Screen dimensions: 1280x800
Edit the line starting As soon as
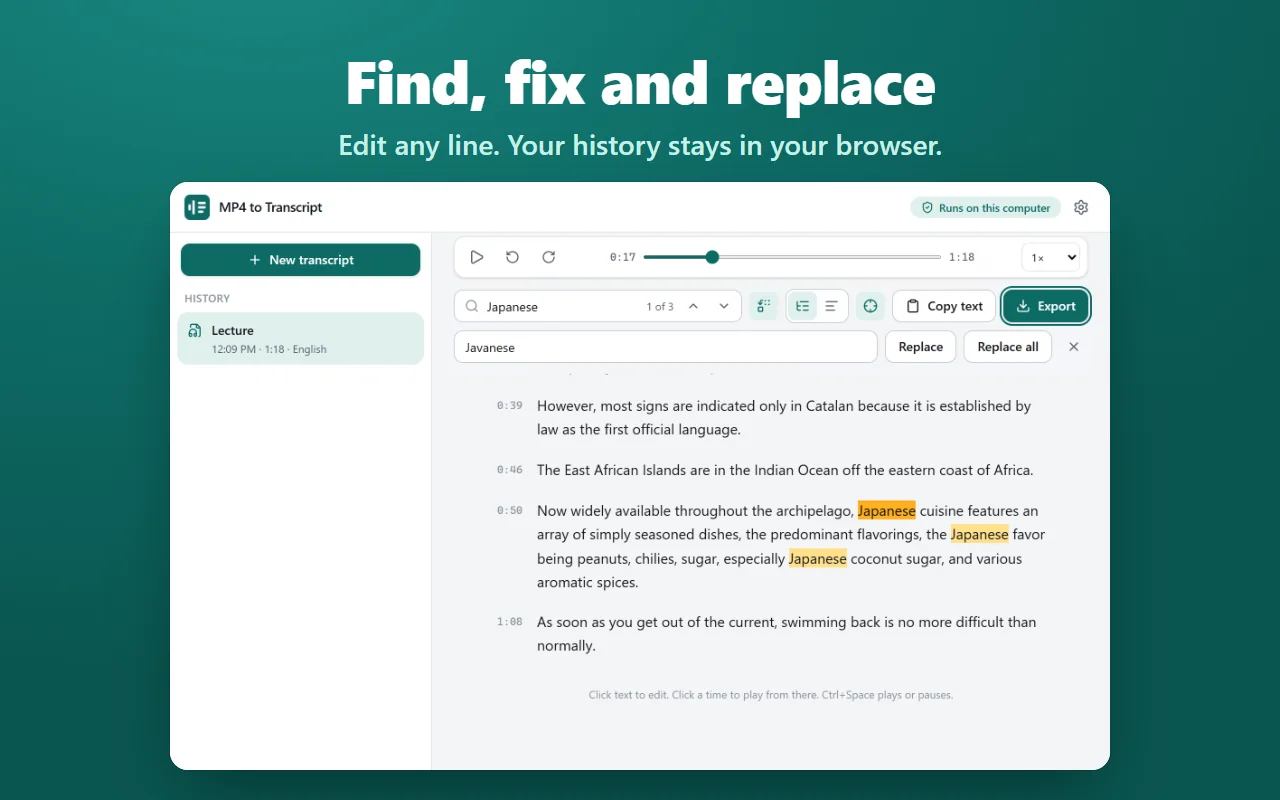click(x=787, y=634)
